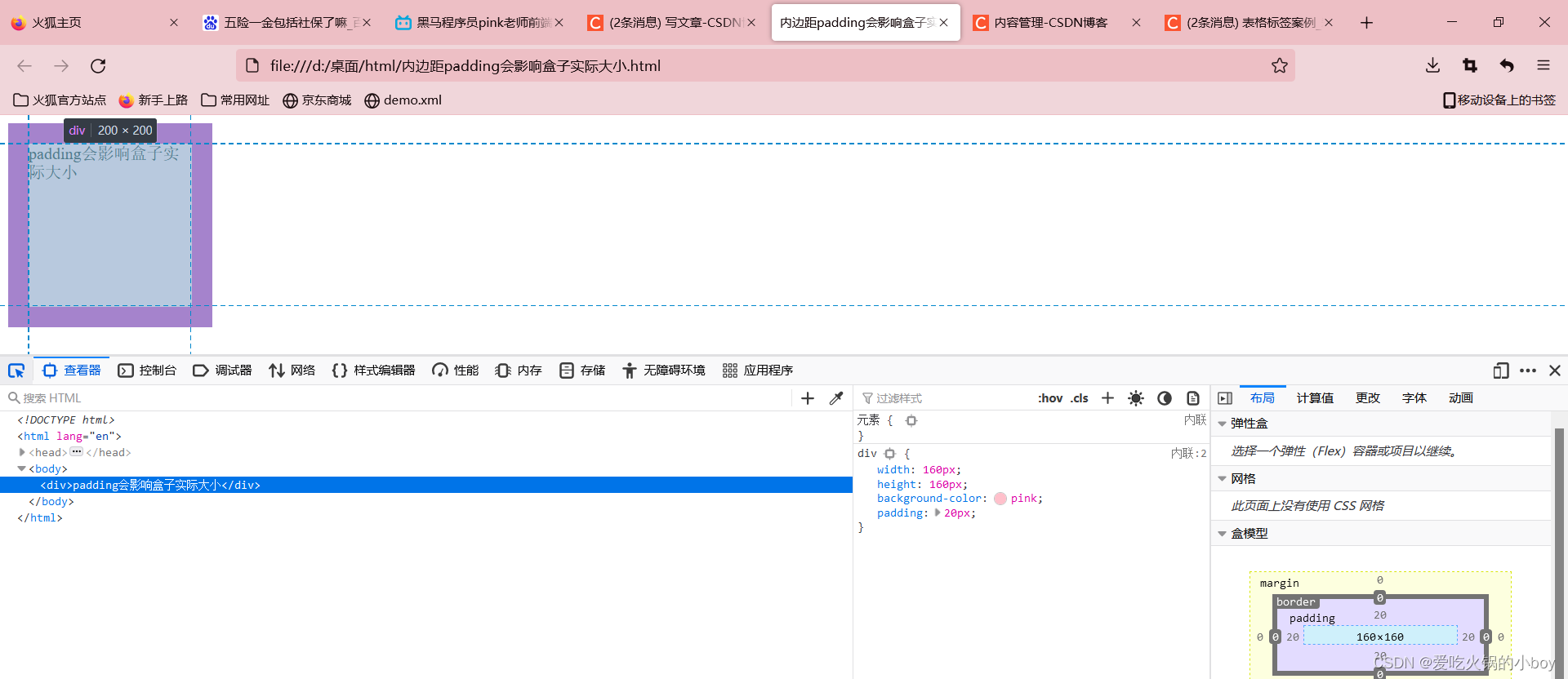This screenshot has width=1568, height=679.
Task: Open the 调试器 debugger tab
Action: coord(222,371)
